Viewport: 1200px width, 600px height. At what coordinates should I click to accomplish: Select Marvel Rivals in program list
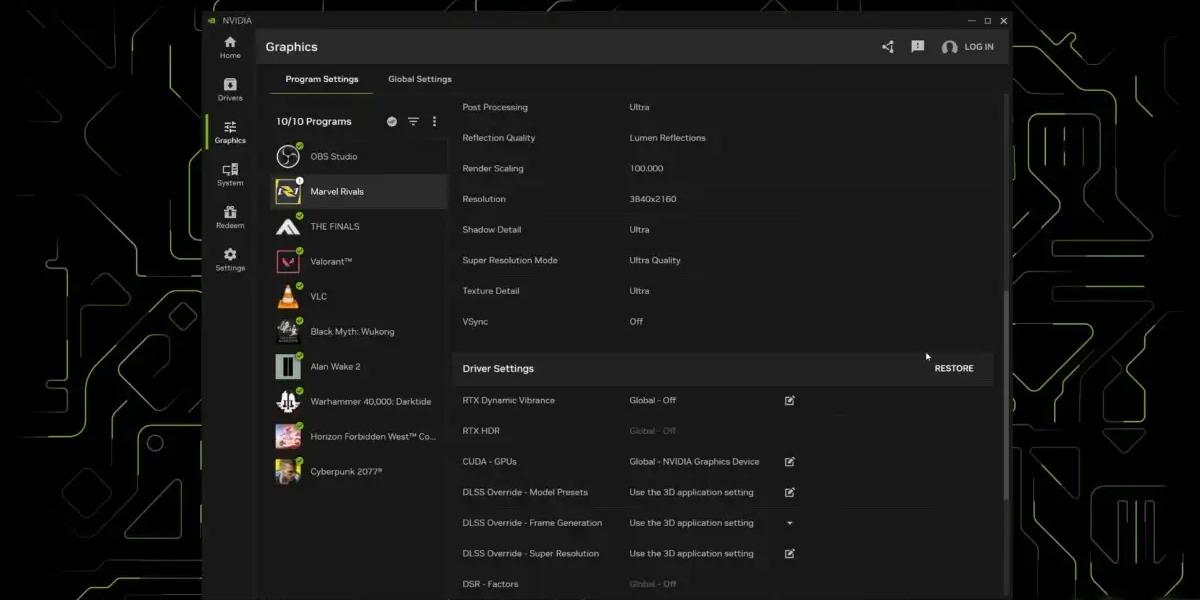[359, 192]
